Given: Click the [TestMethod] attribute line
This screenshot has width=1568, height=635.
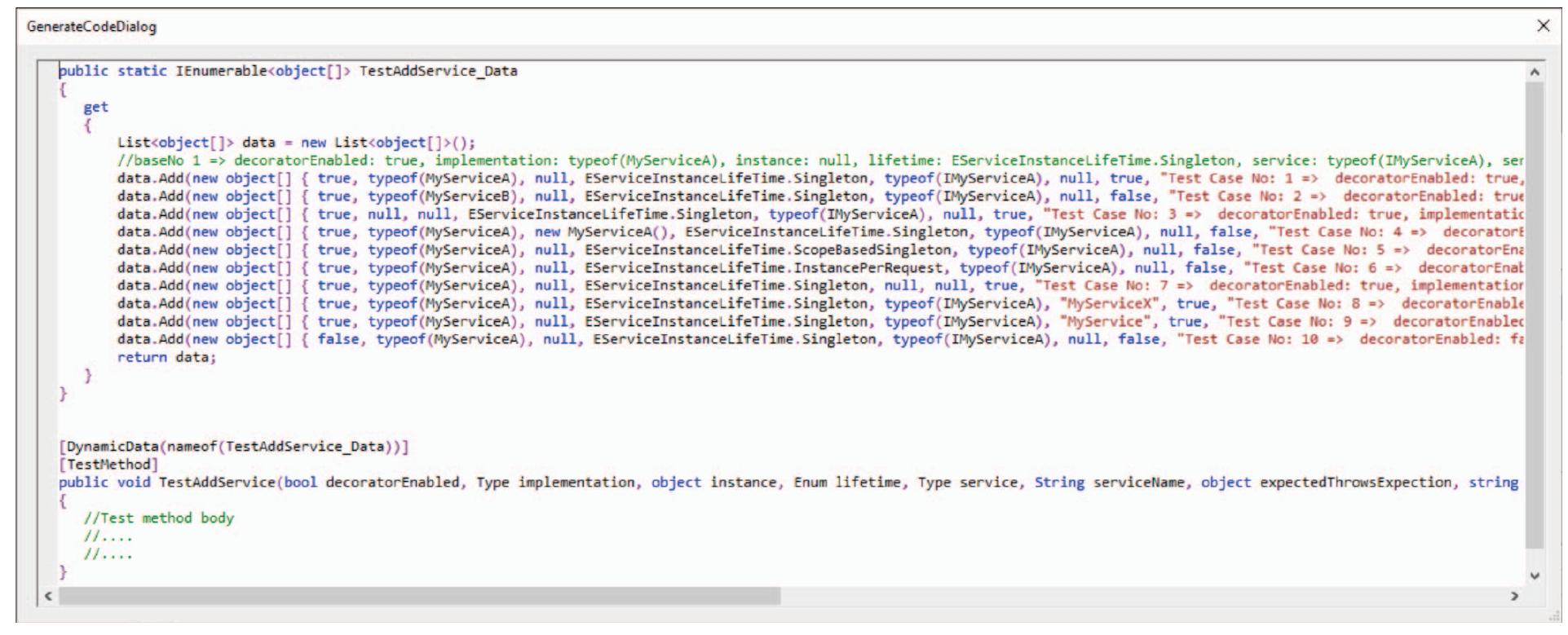Looking at the screenshot, I should tap(108, 465).
